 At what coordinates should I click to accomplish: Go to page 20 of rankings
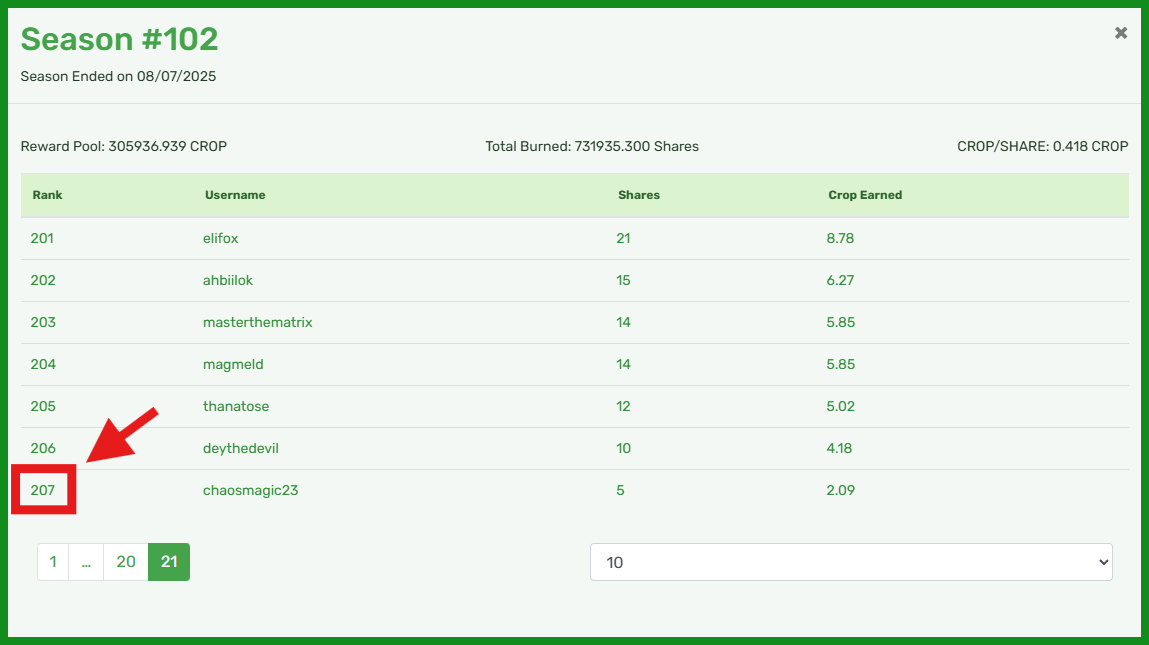click(126, 562)
